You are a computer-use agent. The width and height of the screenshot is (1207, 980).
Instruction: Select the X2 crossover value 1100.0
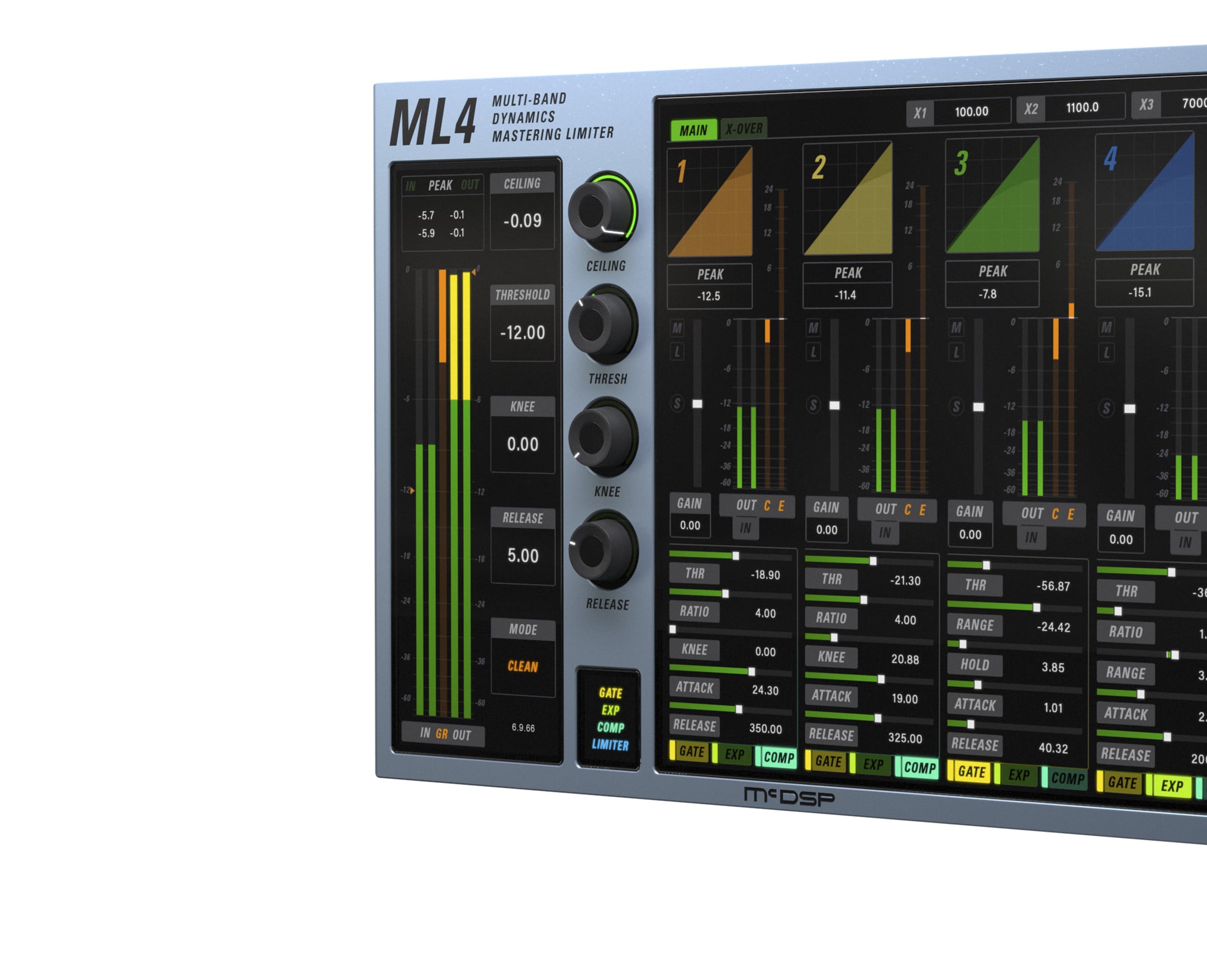click(1083, 107)
